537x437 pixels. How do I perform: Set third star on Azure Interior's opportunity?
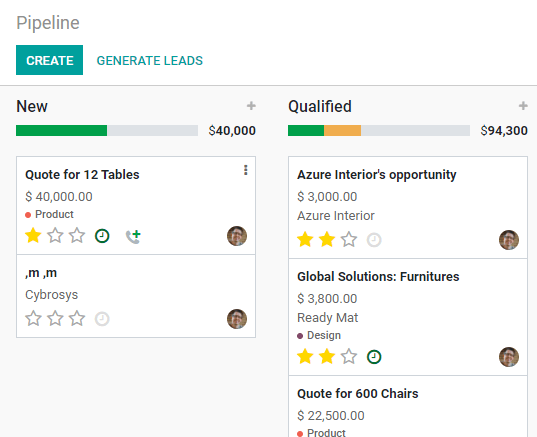point(349,239)
